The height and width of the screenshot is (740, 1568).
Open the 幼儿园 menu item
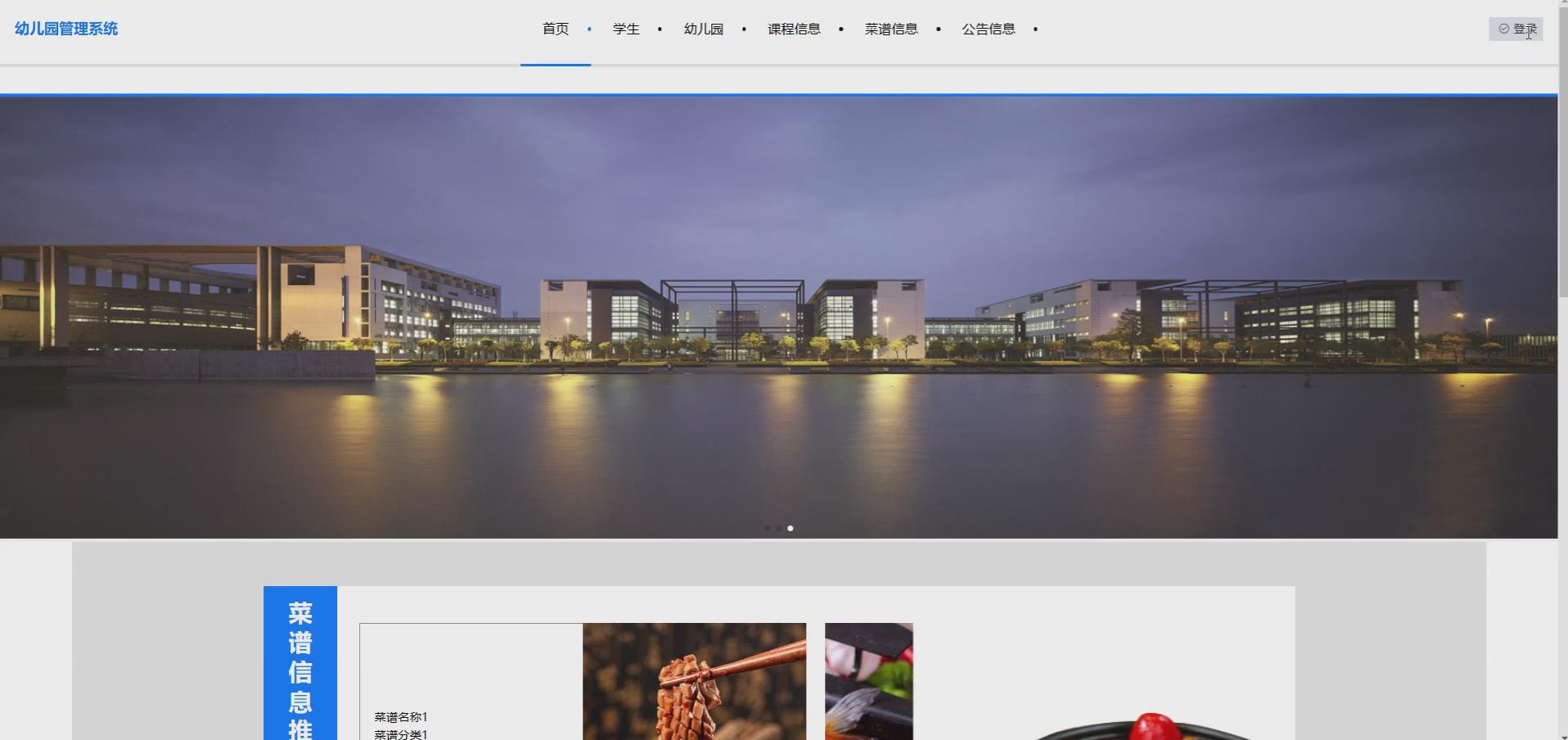pos(704,29)
